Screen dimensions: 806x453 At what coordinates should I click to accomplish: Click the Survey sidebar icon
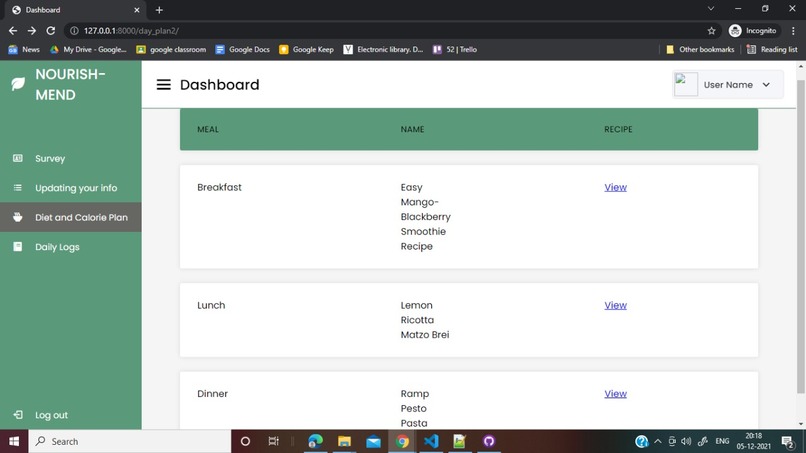point(17,158)
